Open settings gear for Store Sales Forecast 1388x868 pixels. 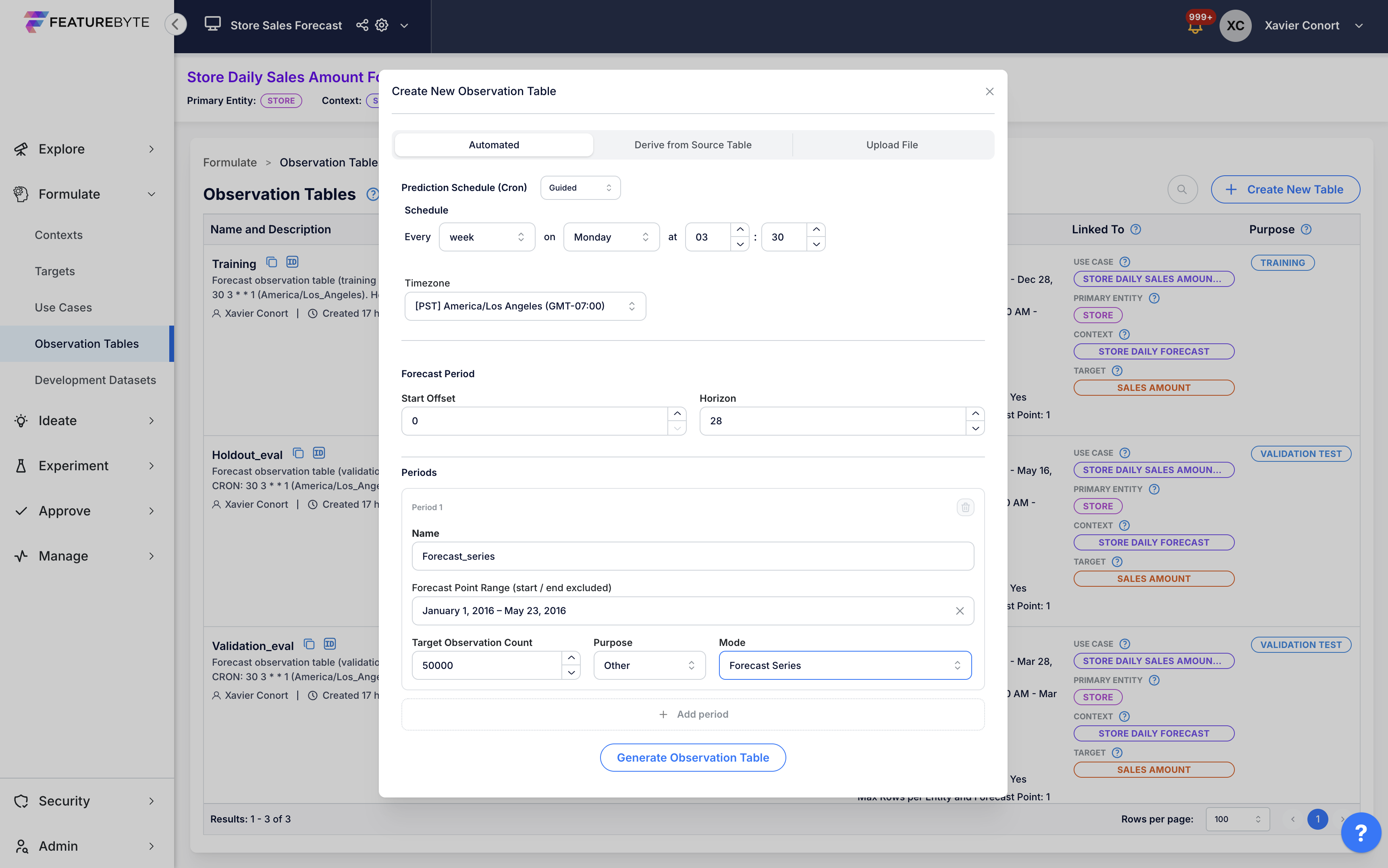380,25
